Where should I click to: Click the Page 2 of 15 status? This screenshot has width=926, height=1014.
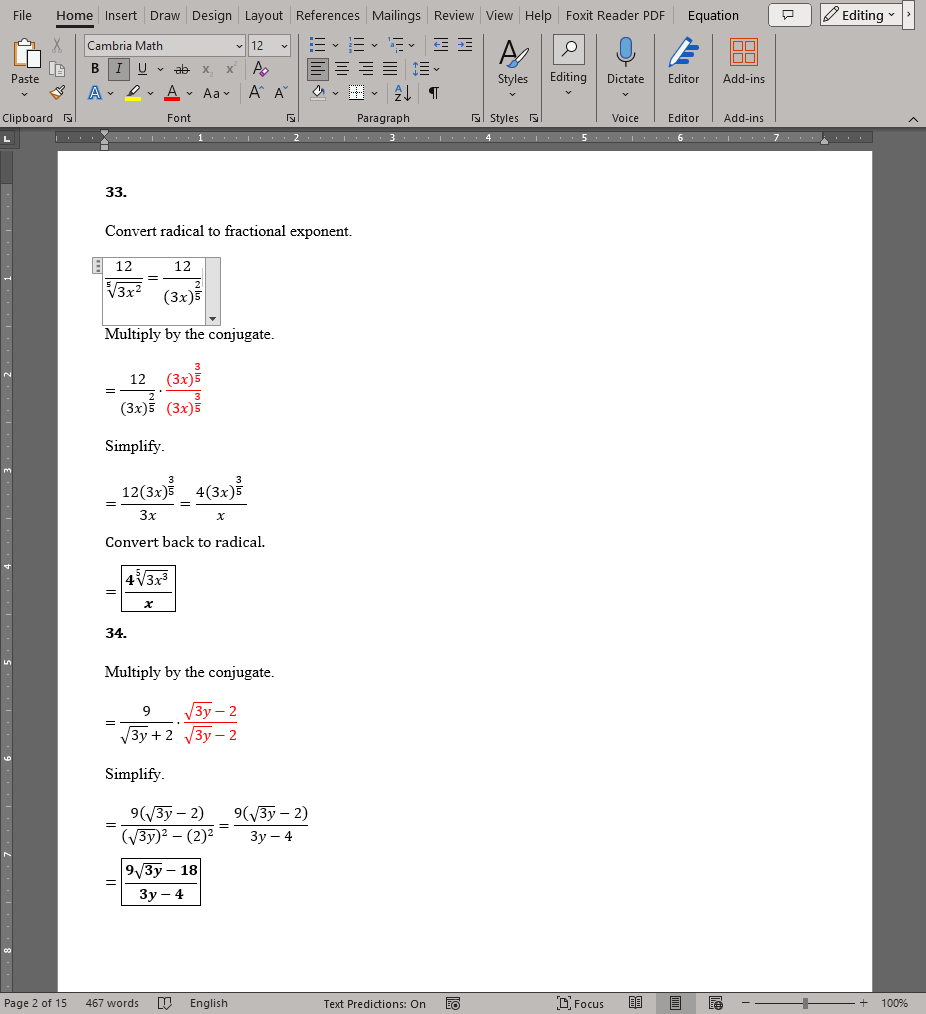click(x=36, y=1003)
